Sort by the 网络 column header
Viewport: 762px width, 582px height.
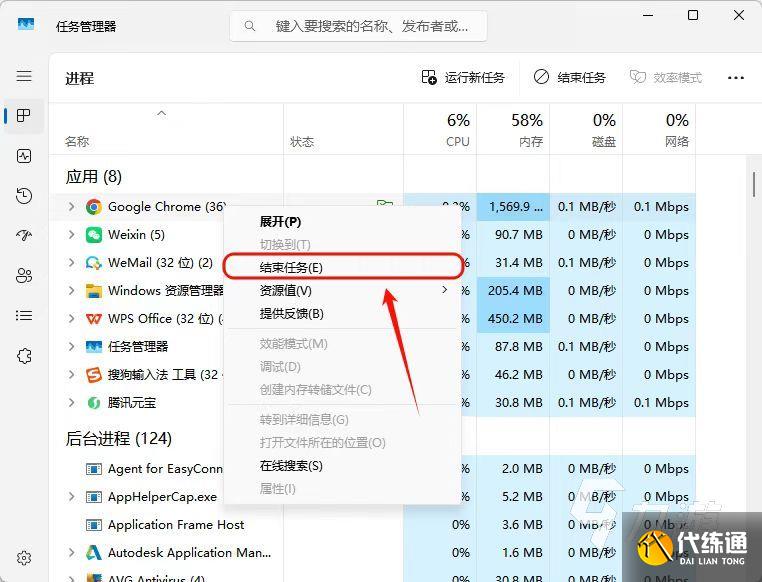point(659,129)
